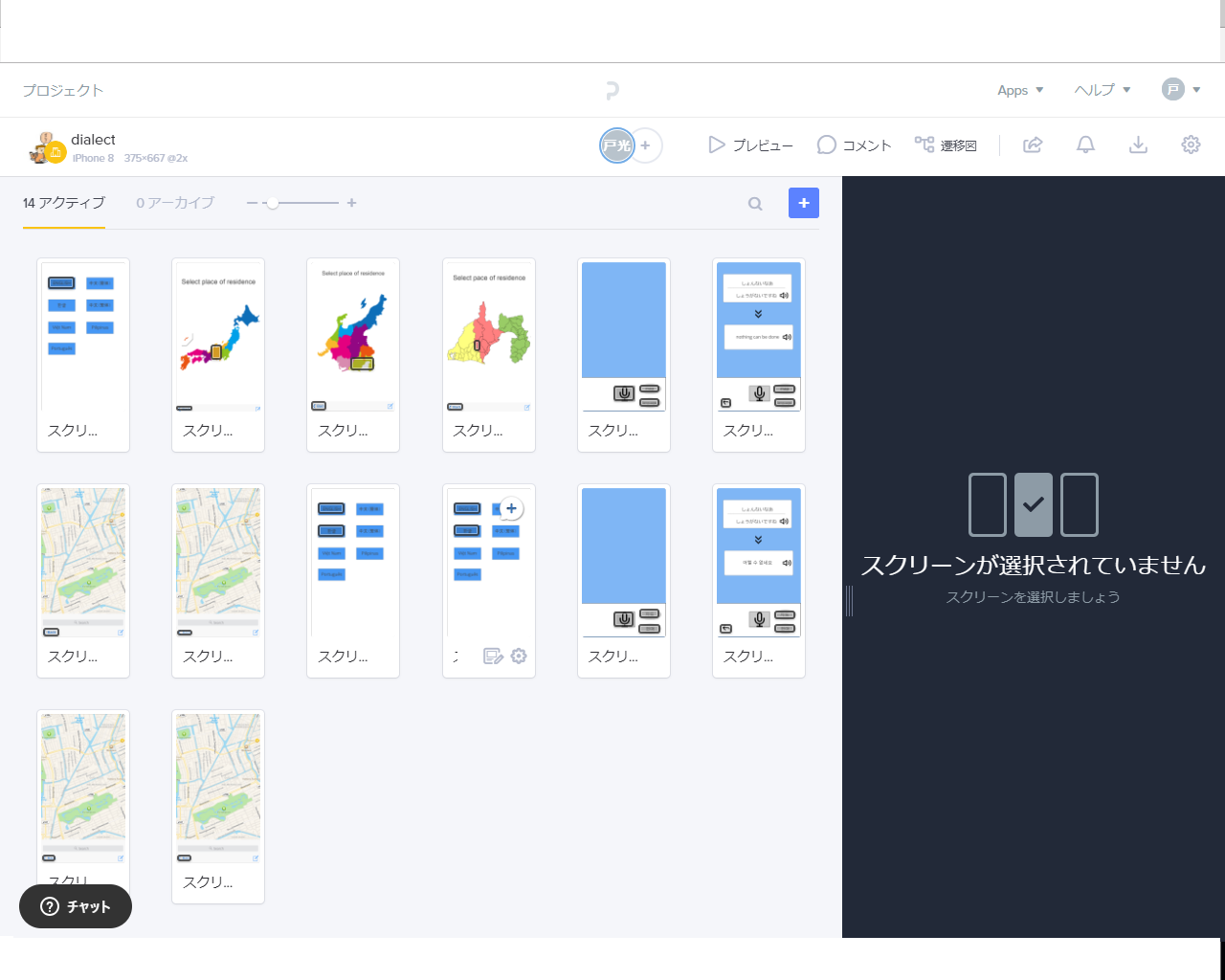The width and height of the screenshot is (1225, 980).
Task: Select the 'nothing can be done' translation thumbnail
Action: (759, 337)
